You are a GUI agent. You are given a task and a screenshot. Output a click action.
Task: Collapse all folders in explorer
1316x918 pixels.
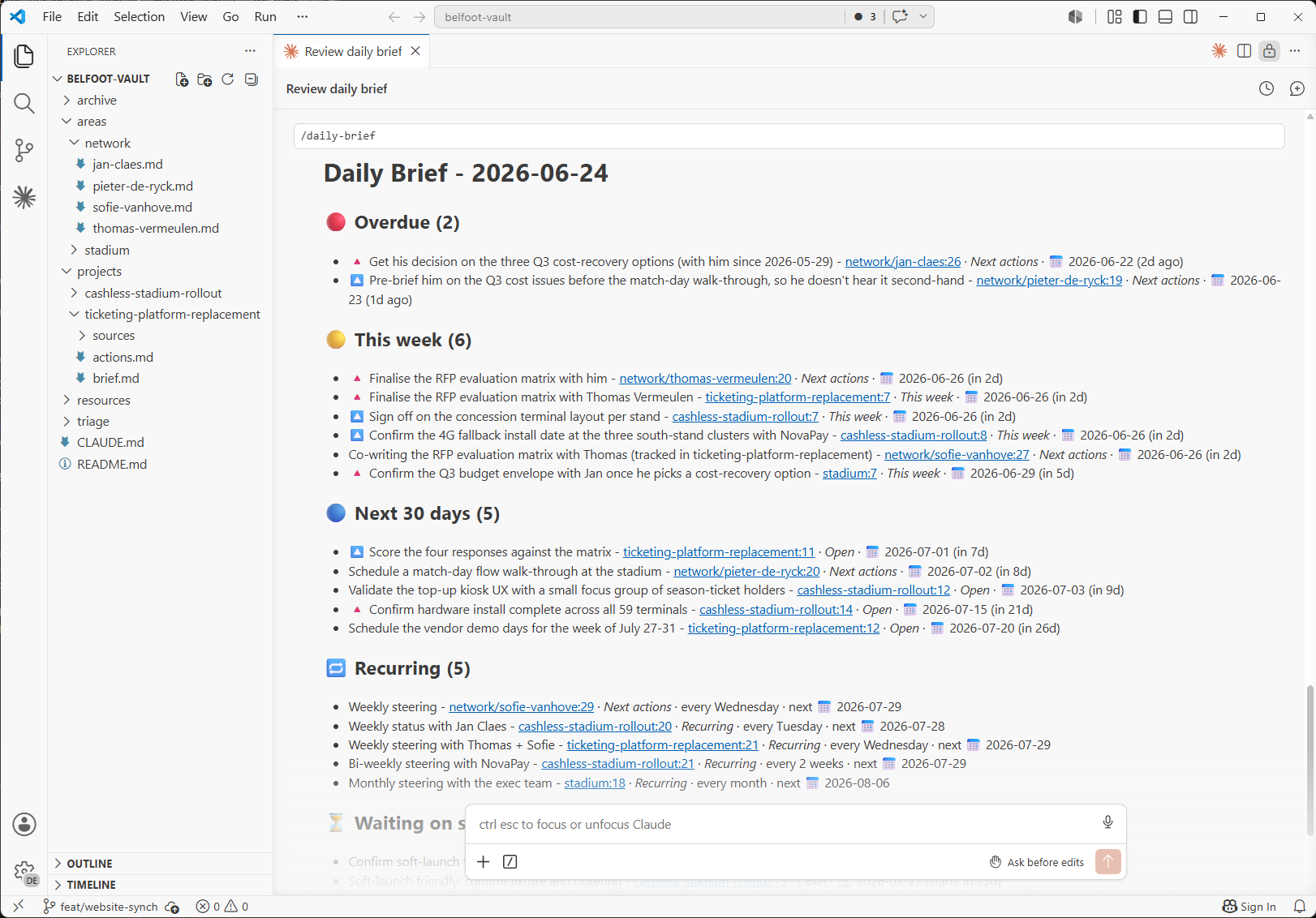(252, 79)
